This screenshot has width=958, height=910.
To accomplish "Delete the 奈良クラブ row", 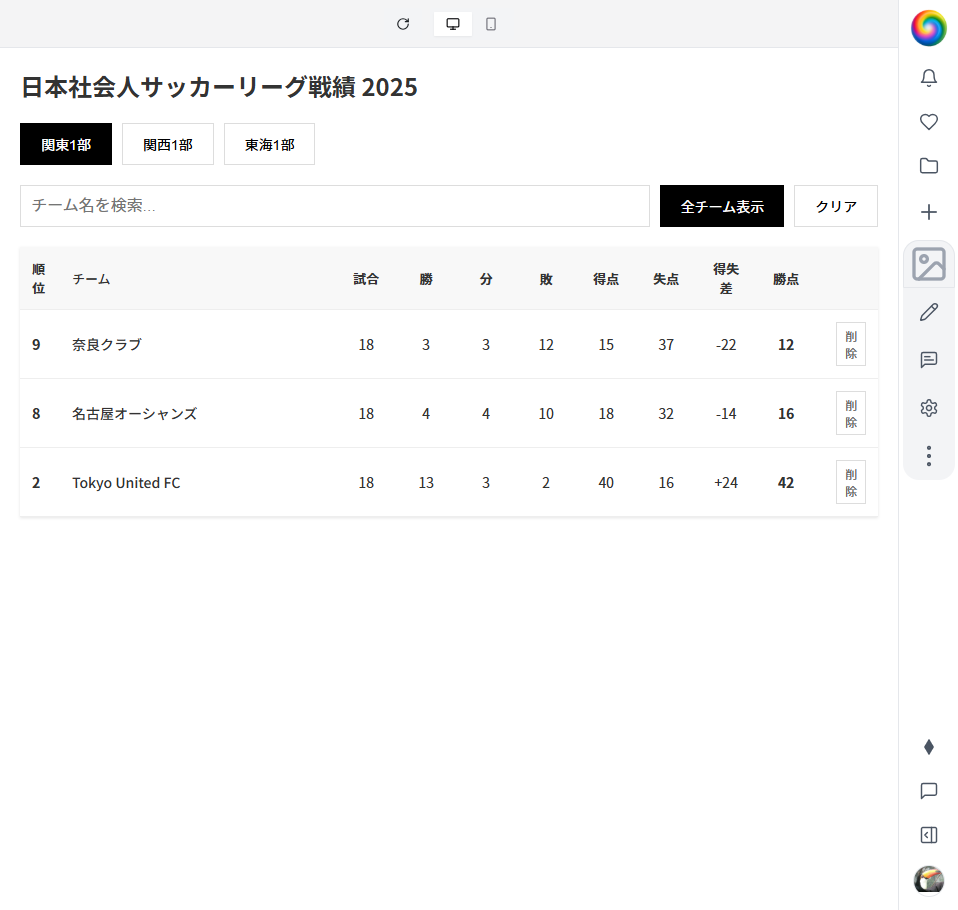I will click(x=850, y=344).
